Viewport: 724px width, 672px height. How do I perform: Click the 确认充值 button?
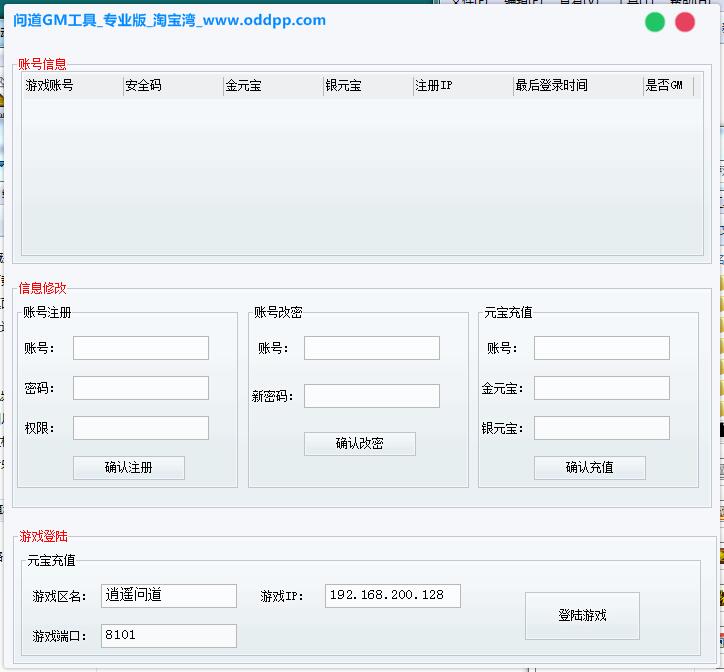[x=589, y=468]
